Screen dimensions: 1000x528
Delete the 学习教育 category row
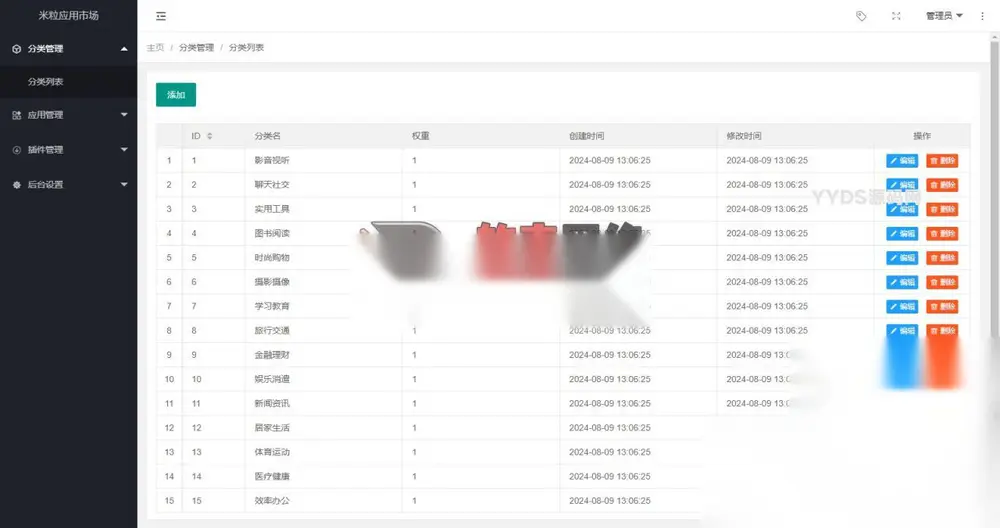point(942,306)
